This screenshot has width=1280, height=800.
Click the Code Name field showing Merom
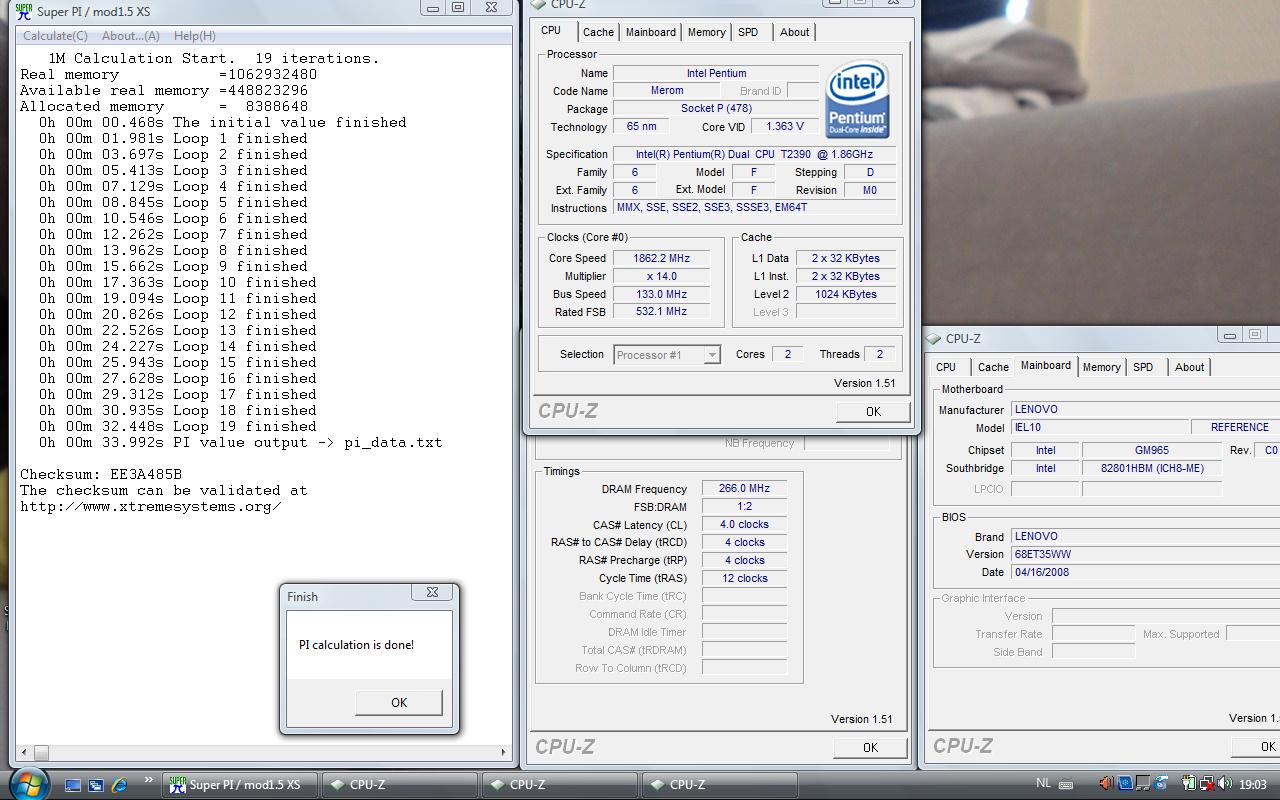(x=667, y=91)
